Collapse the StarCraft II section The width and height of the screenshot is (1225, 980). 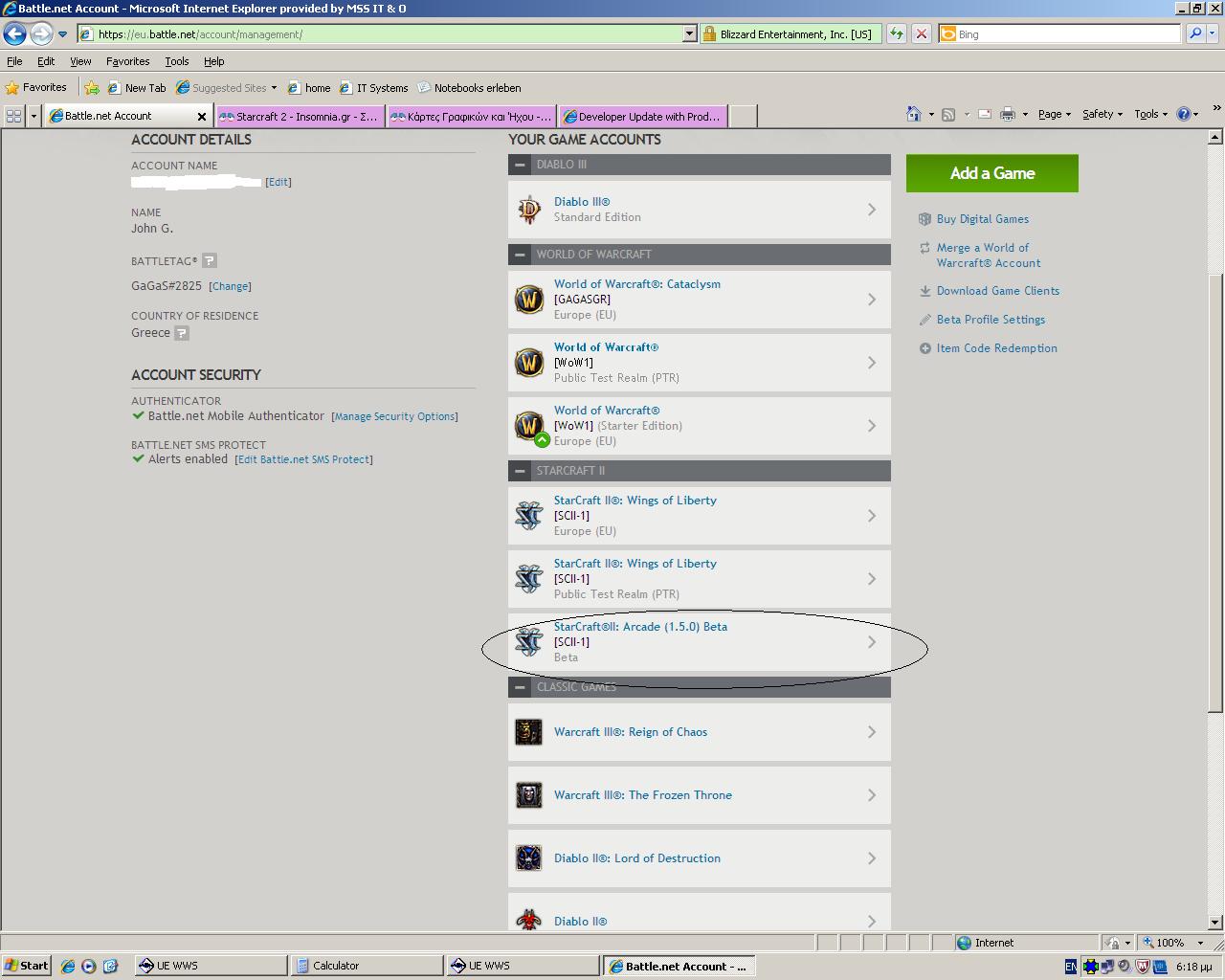[x=520, y=471]
